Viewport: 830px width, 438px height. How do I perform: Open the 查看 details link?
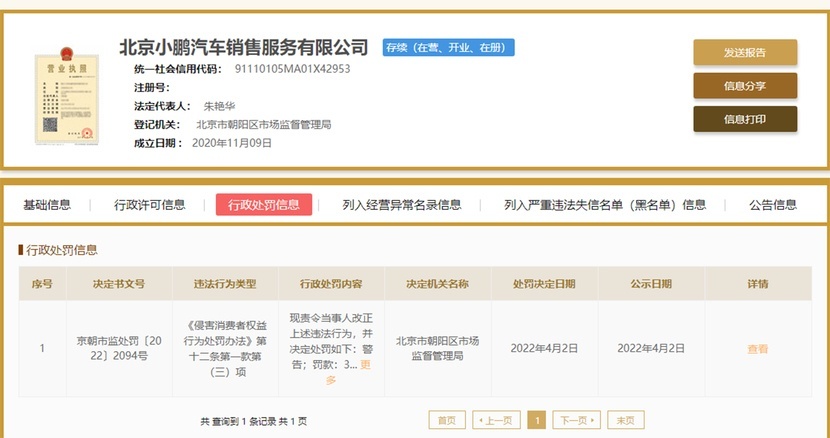[757, 349]
